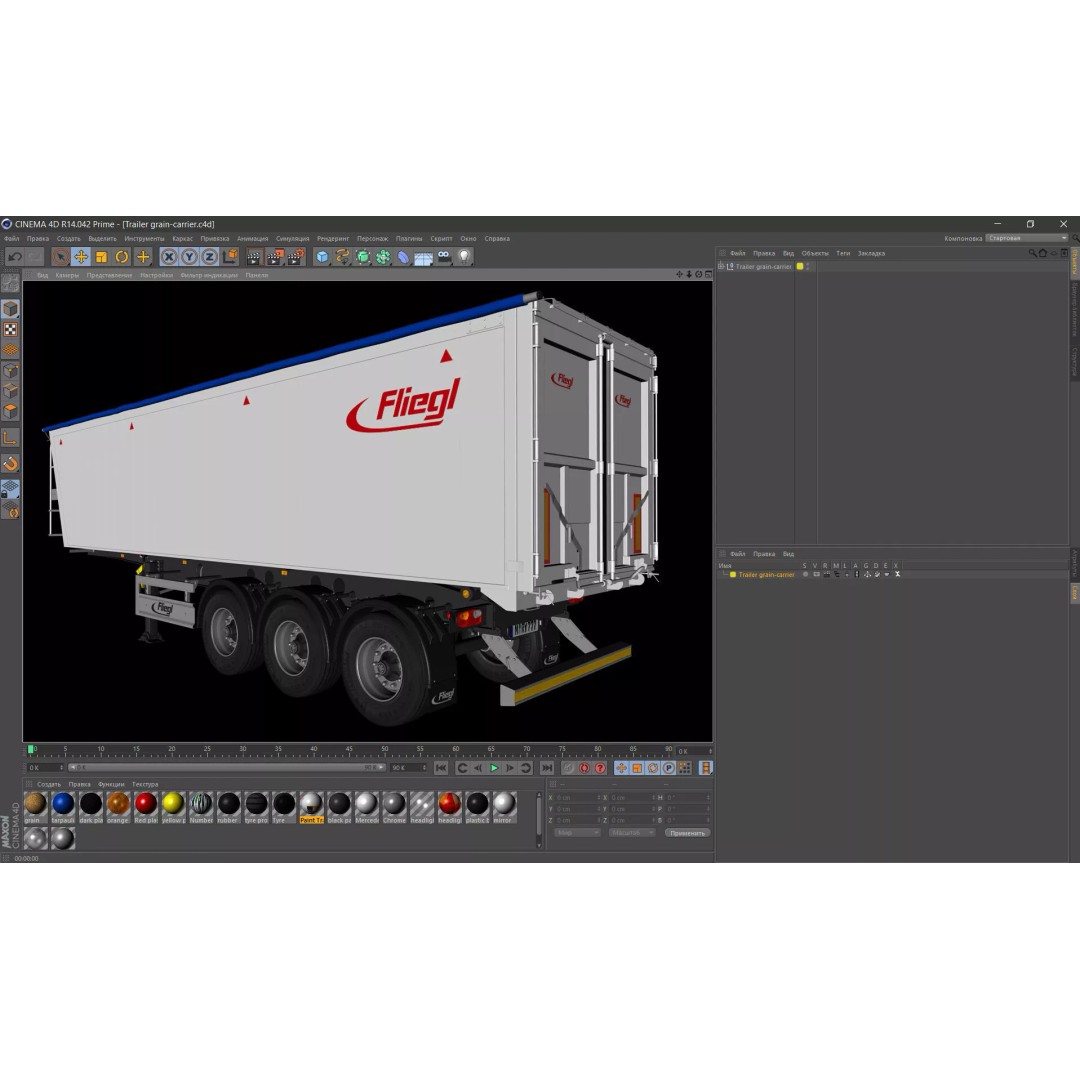
Task: Expand Trailer grain-carrier in Object Manager
Action: (x=720, y=267)
